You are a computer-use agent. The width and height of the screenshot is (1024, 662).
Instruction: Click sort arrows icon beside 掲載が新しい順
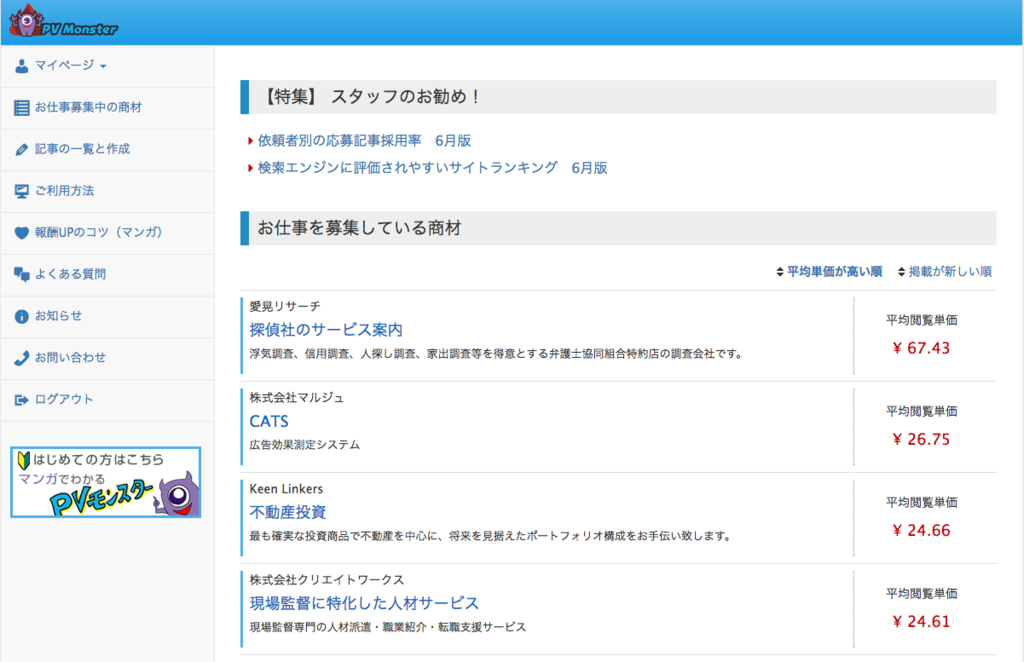tap(901, 272)
